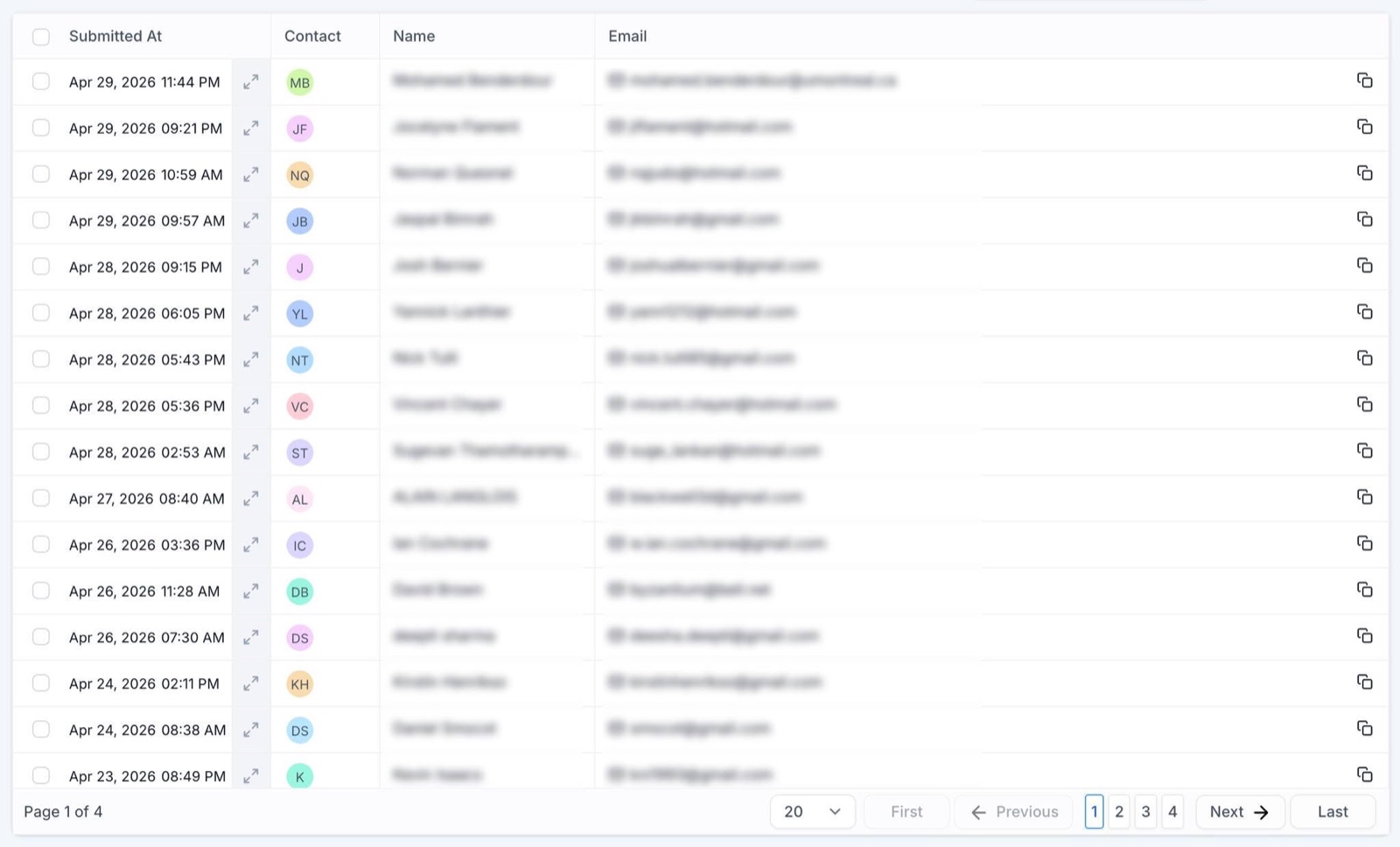This screenshot has height=847, width=1400.
Task: Copy email in the J contact row
Action: (x=1365, y=265)
